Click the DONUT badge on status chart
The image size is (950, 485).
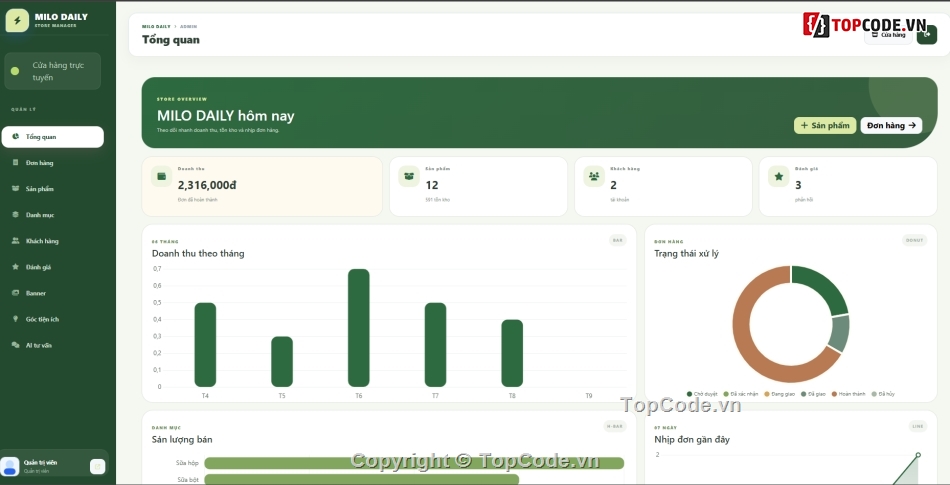pos(914,240)
